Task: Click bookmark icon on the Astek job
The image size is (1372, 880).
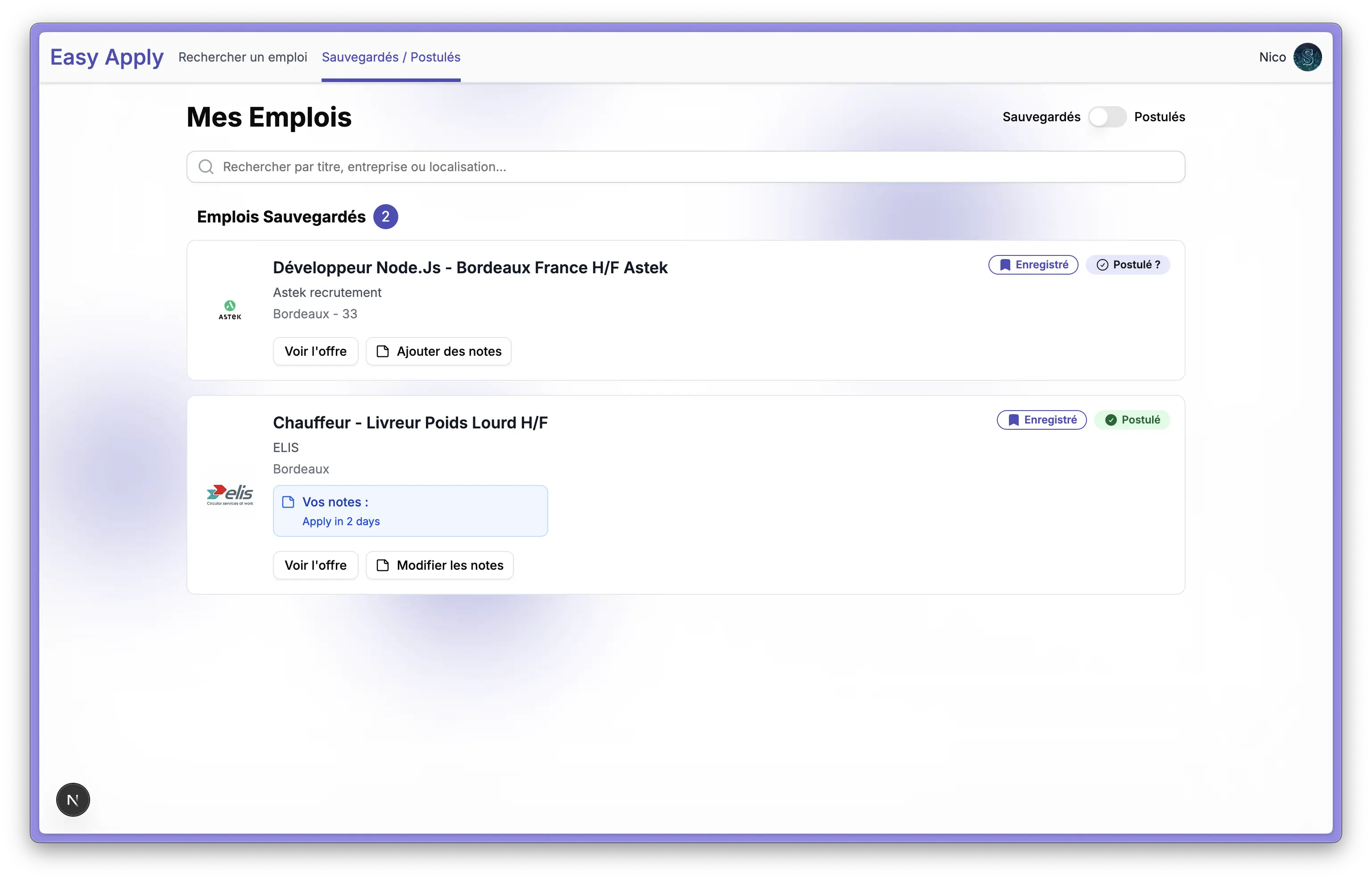Action: (x=1004, y=264)
